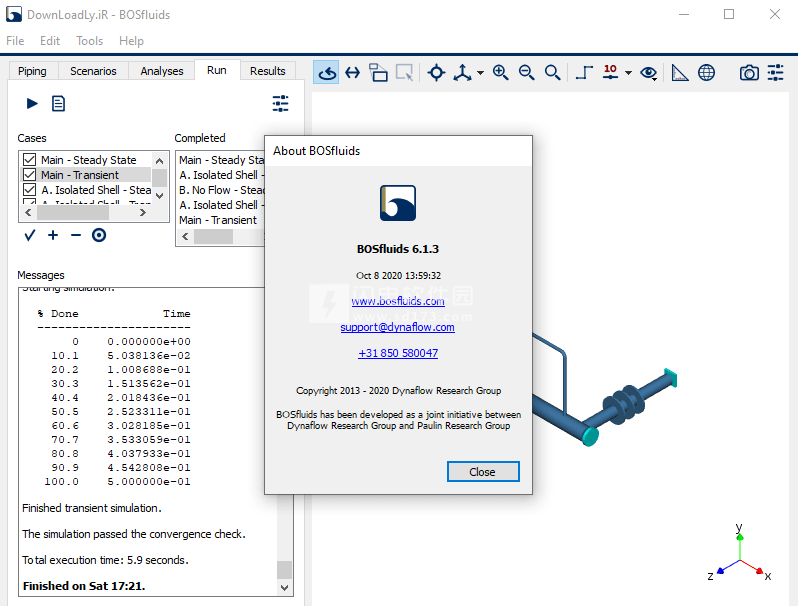Click the Cases list scroll left arrow
The height and width of the screenshot is (606, 798).
[28, 213]
